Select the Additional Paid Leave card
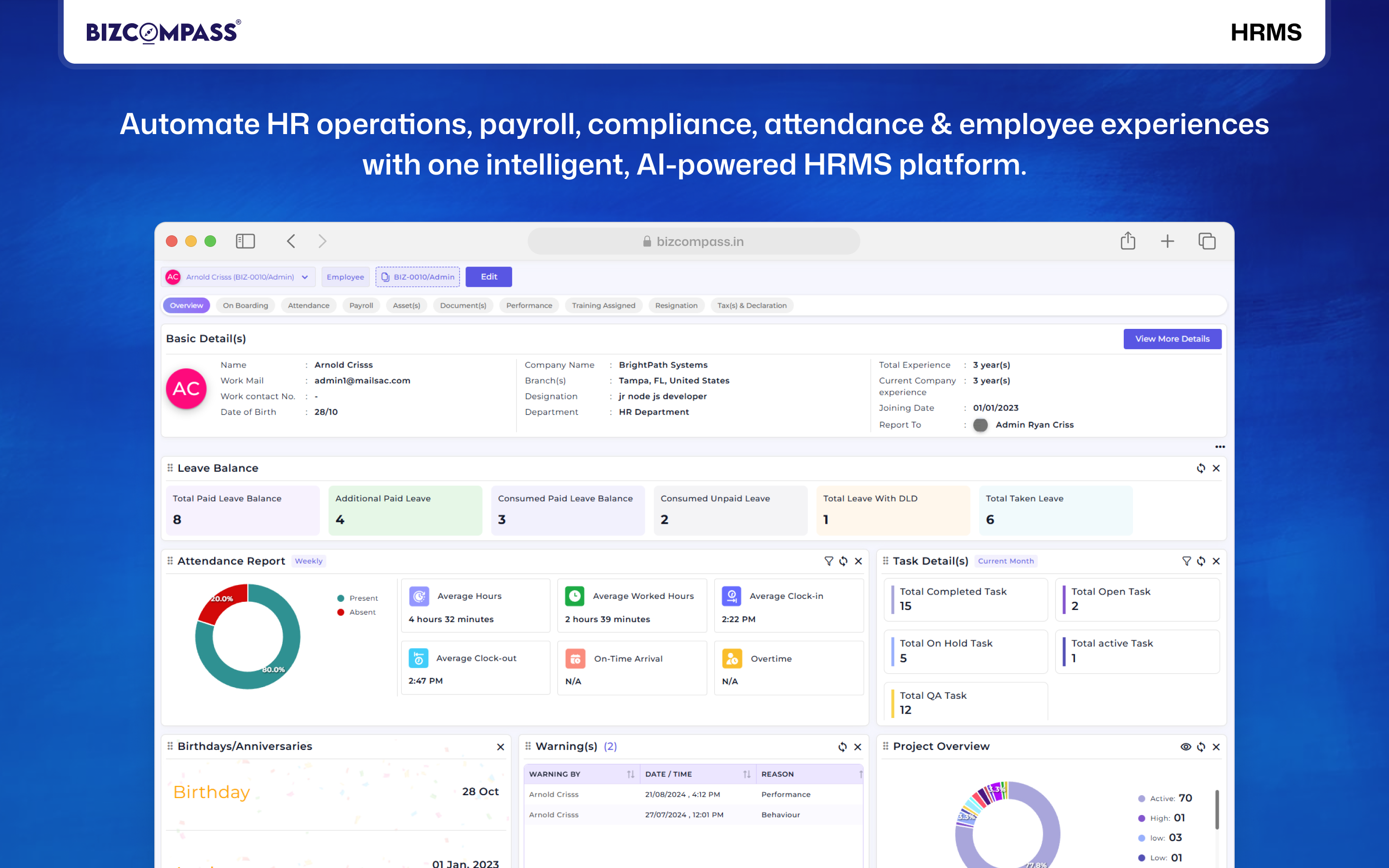Screen dimensions: 1389x868 405,510
